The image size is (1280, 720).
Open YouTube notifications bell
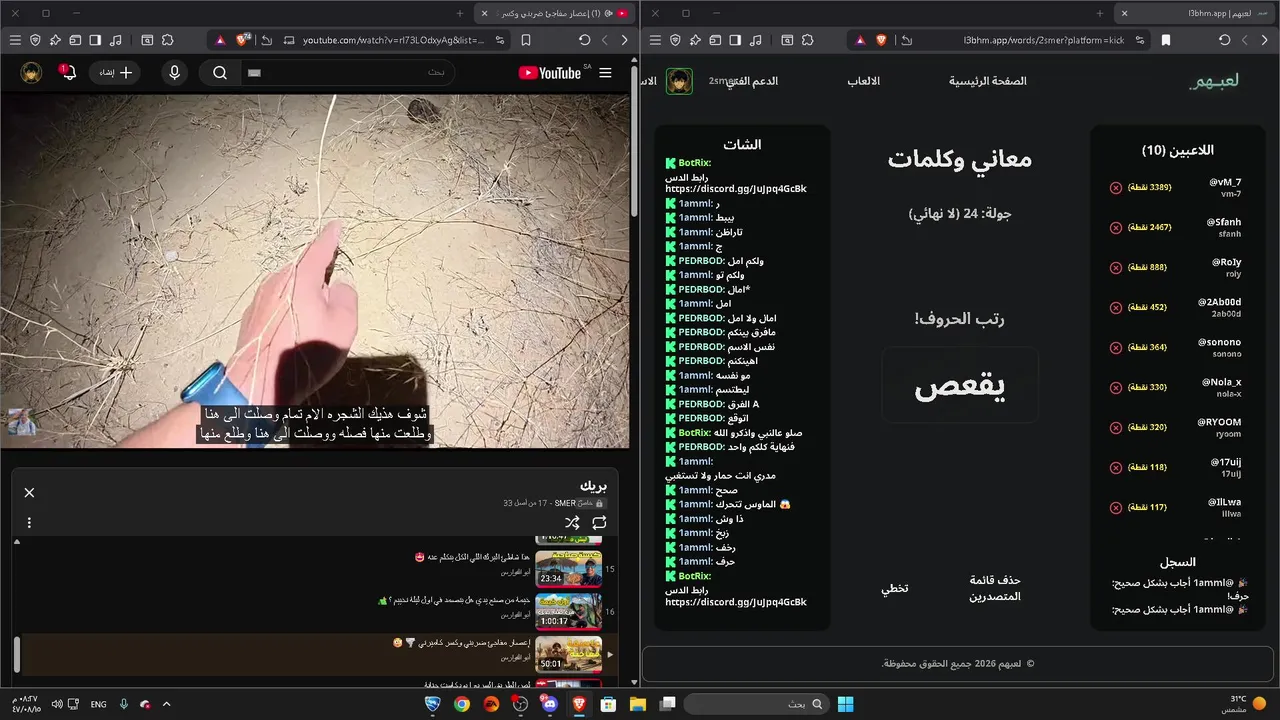click(68, 73)
